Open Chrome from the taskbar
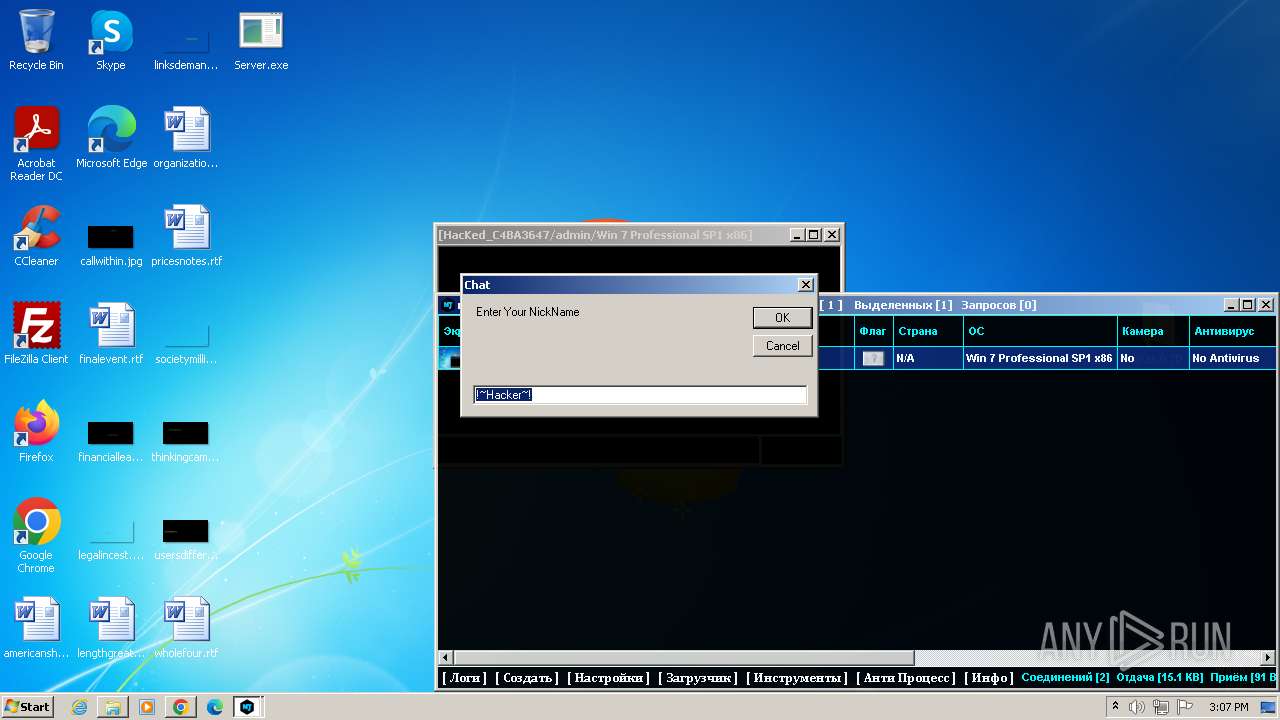The image size is (1280, 720). (x=181, y=707)
